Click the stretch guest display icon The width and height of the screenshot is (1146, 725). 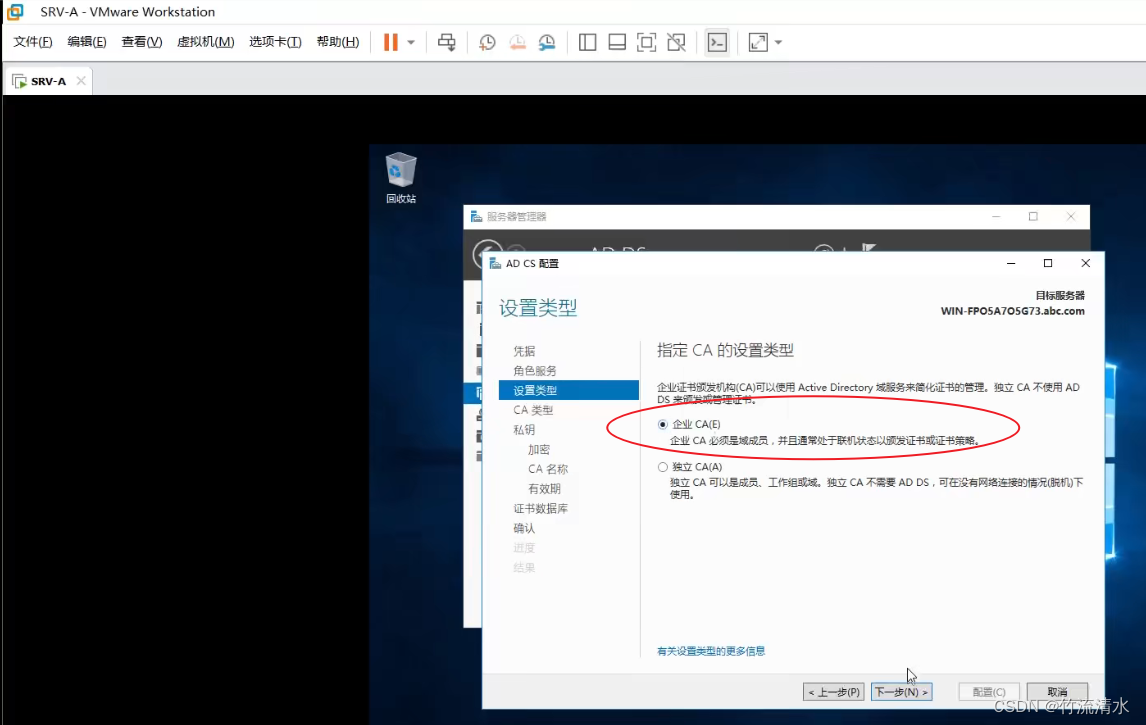tap(758, 42)
